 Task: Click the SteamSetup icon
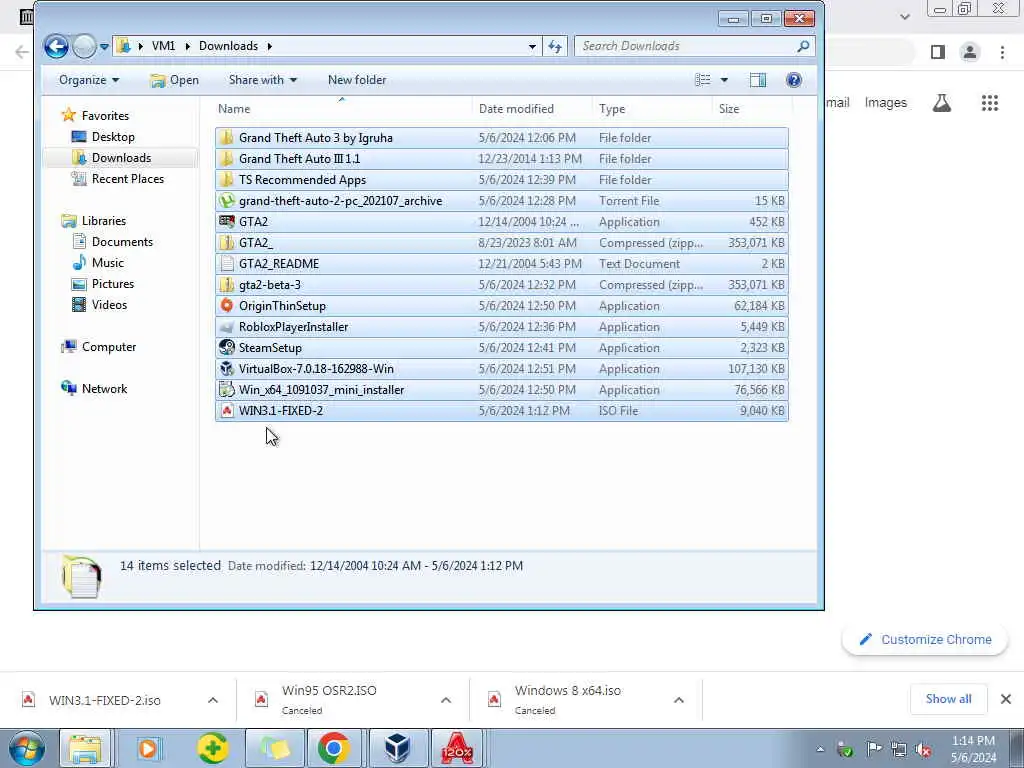227,347
